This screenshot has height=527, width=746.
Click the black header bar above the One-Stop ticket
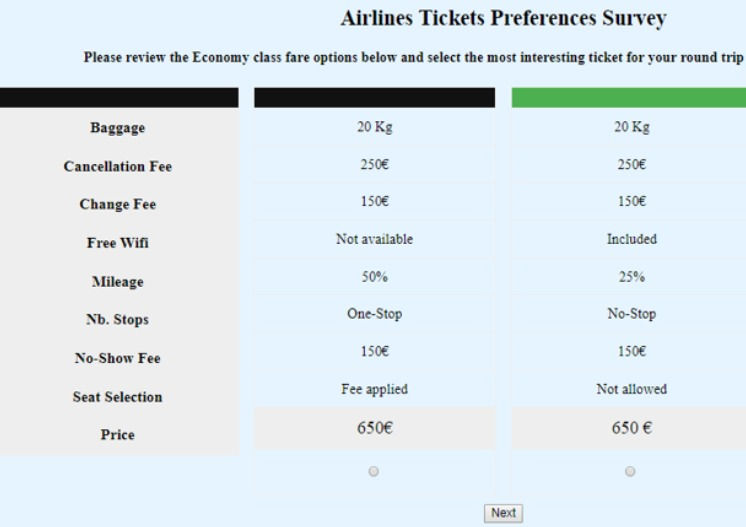click(374, 98)
